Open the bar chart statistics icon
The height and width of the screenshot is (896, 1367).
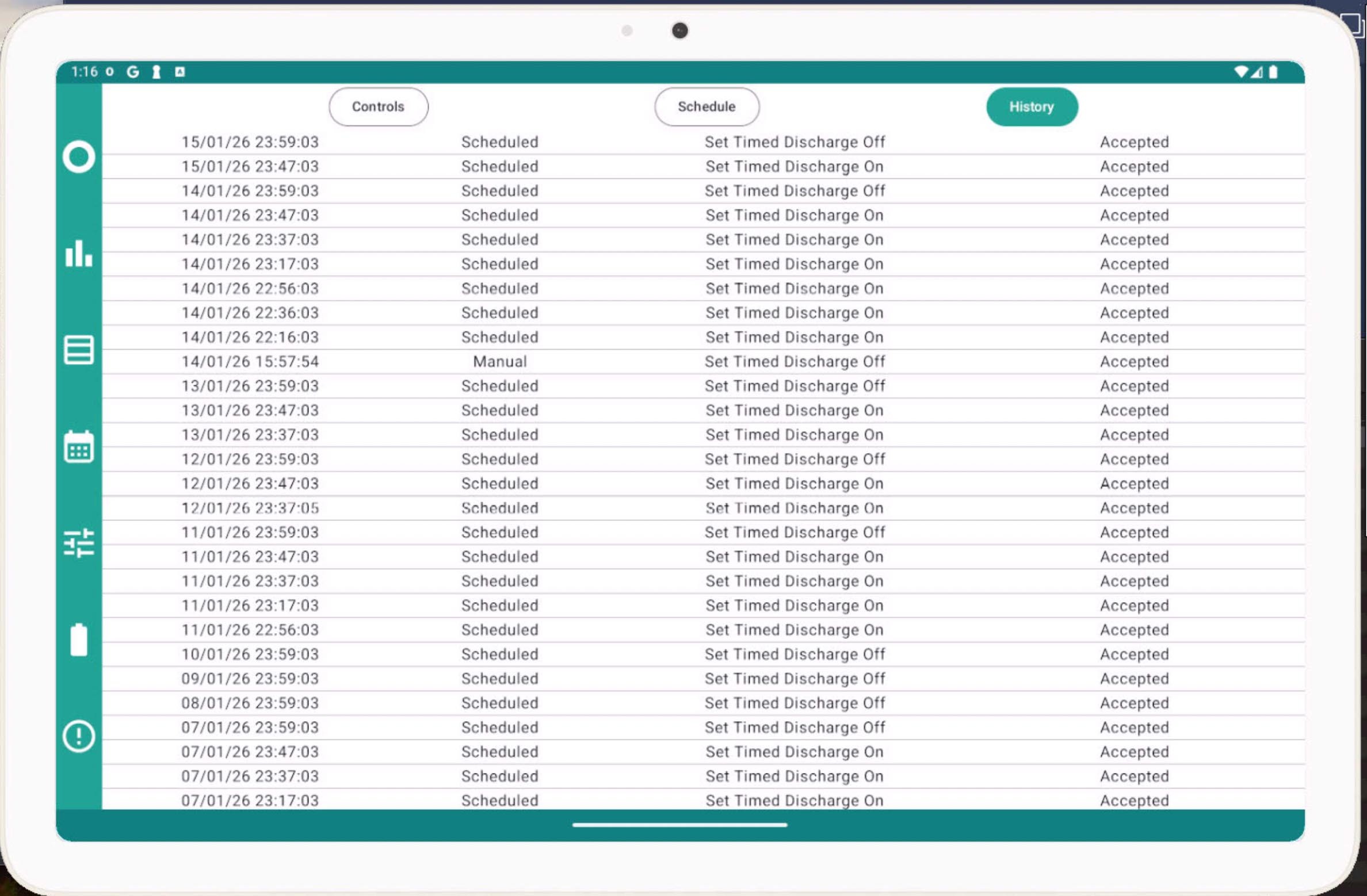coord(79,254)
